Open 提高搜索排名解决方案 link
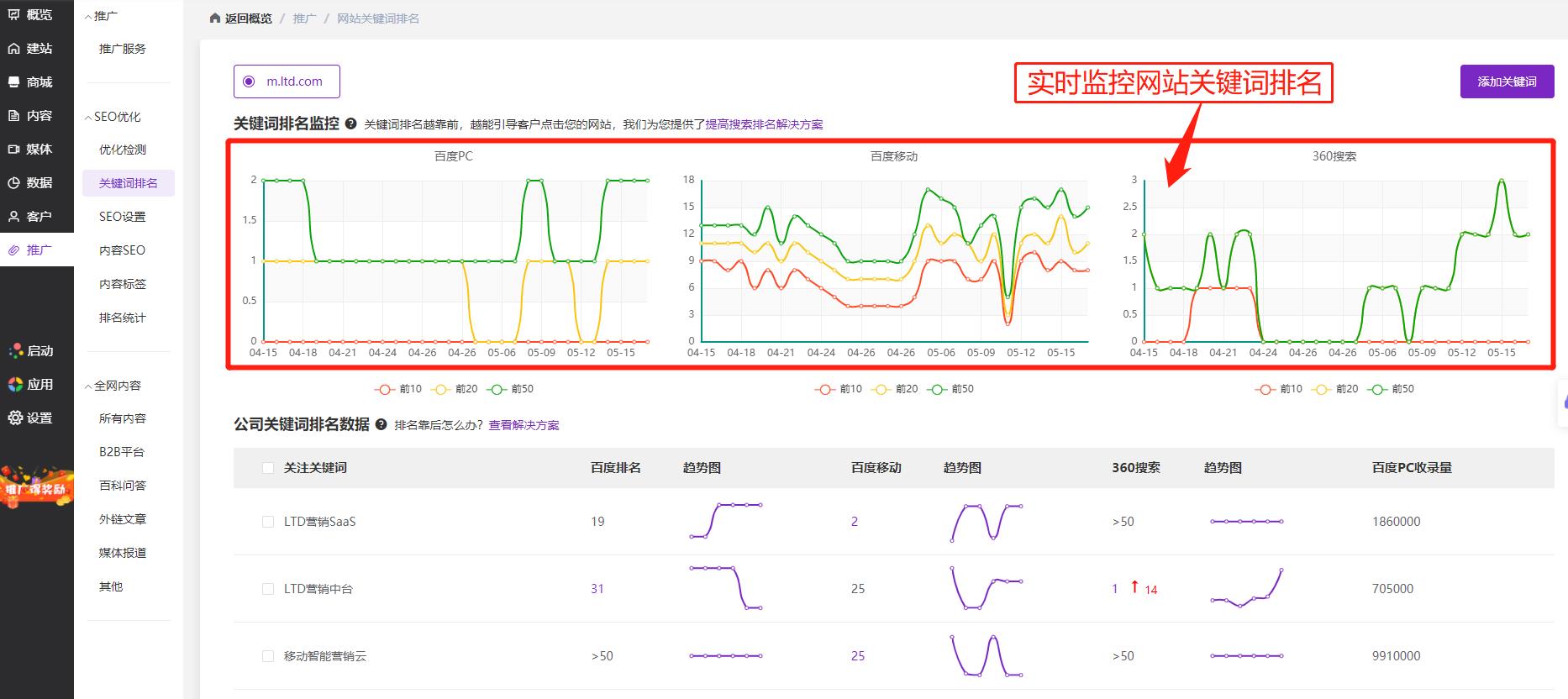Screen dimensions: 1568x699 (764, 124)
